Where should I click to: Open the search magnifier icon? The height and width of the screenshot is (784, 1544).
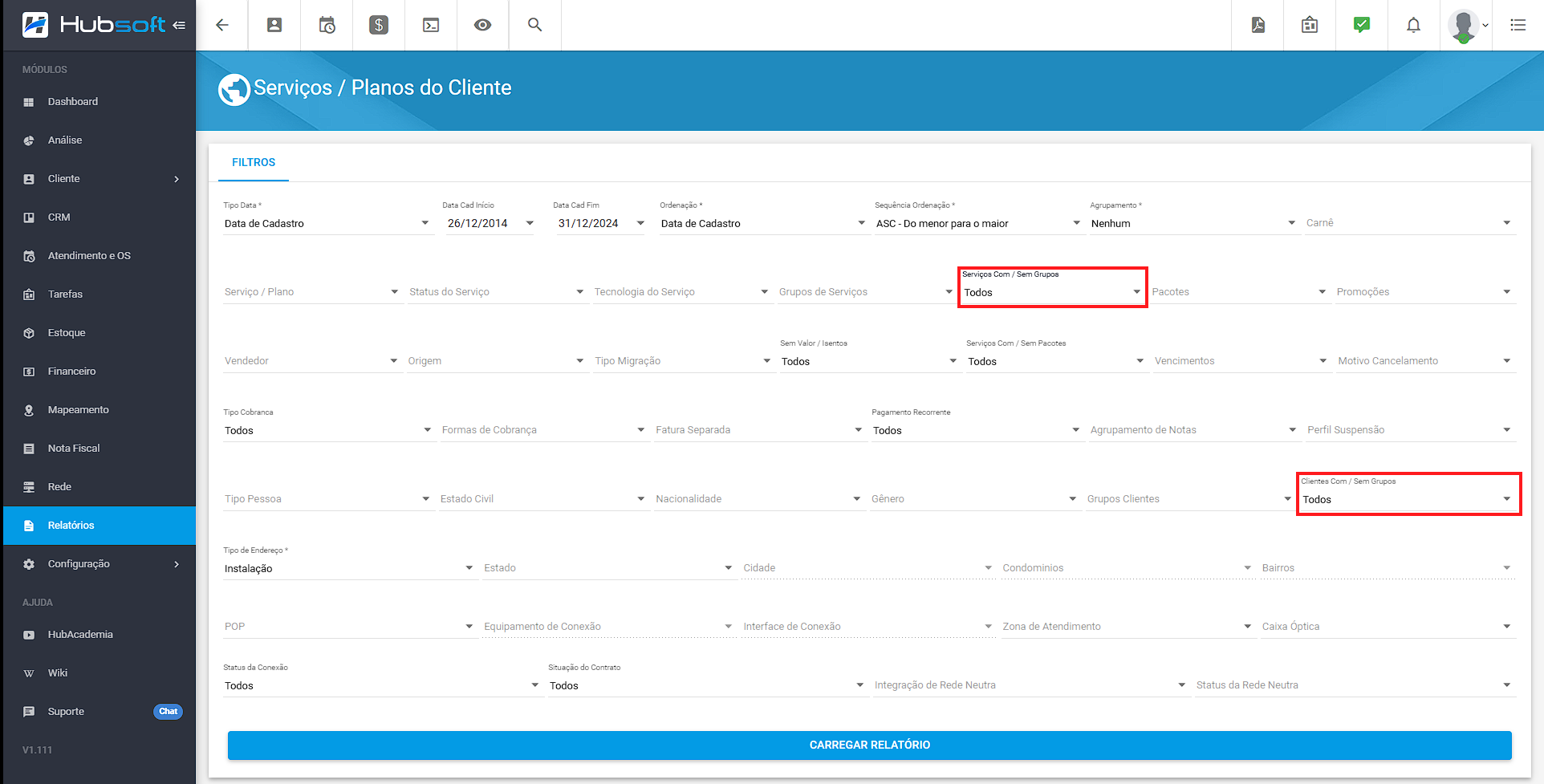pyautogui.click(x=534, y=25)
